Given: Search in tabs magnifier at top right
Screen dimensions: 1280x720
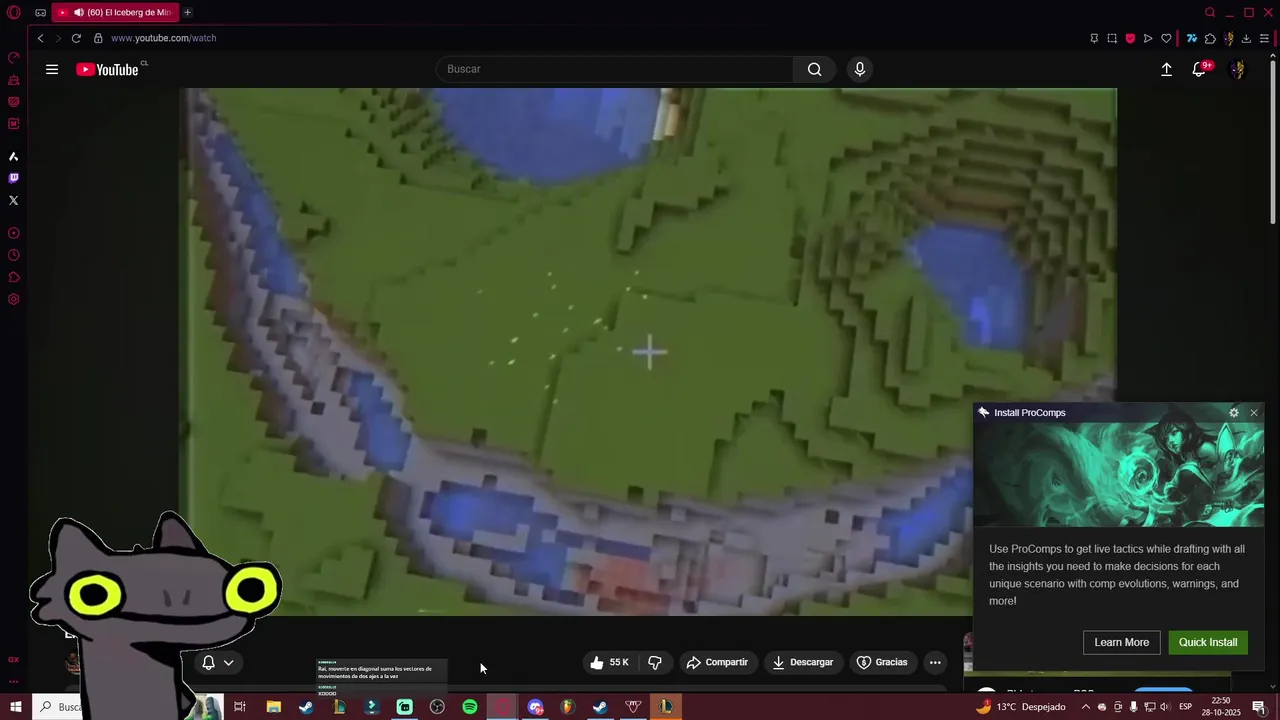Looking at the screenshot, I should (x=1210, y=13).
